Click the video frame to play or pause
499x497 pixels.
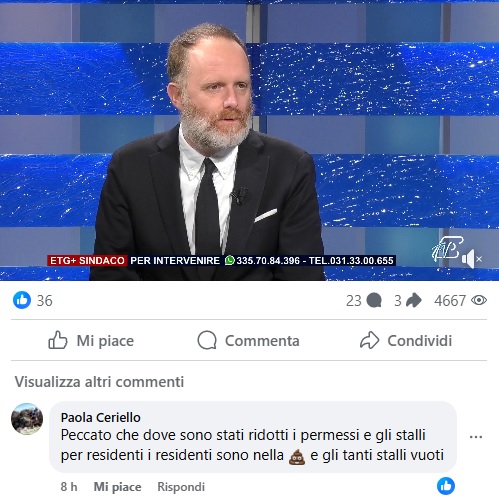point(249,140)
